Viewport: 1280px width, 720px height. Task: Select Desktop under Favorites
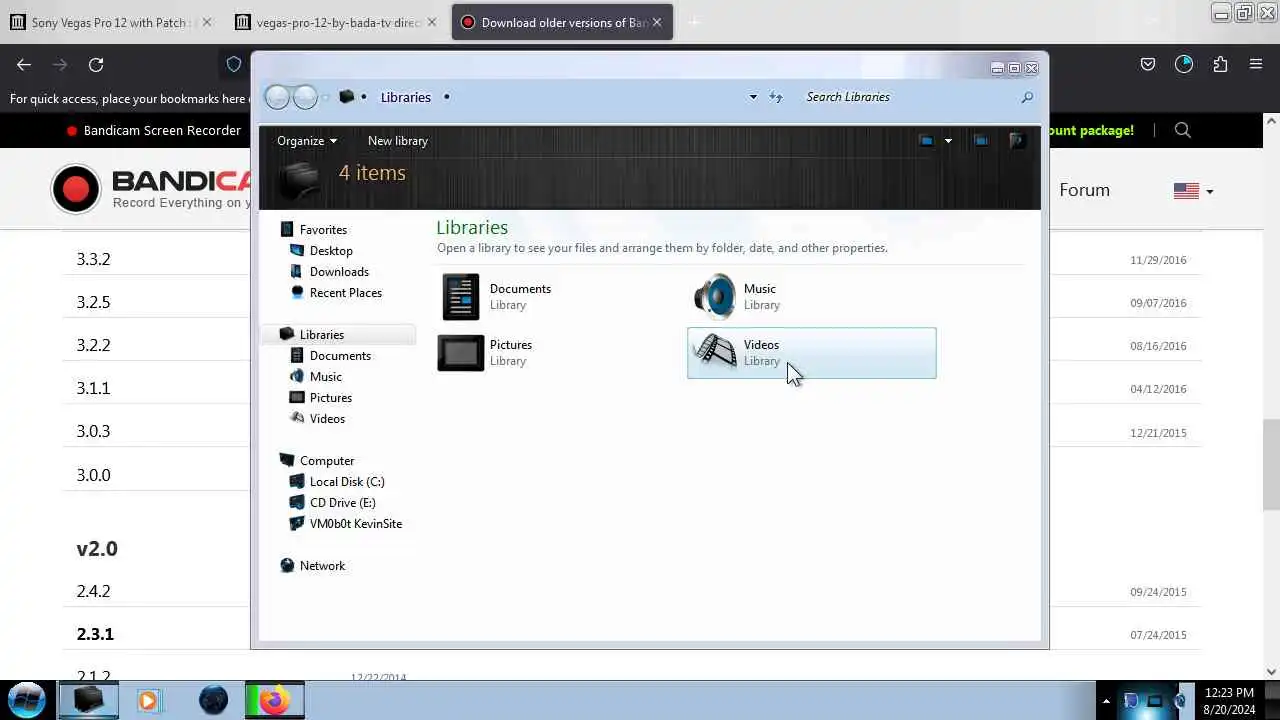pyautogui.click(x=331, y=251)
